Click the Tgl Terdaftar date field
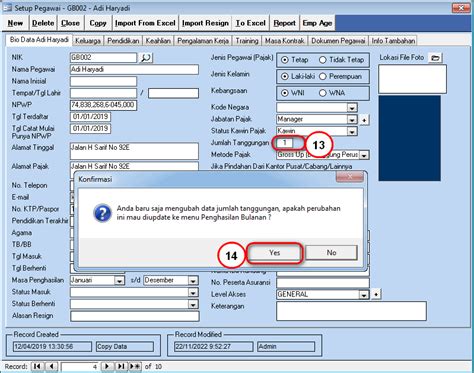The image size is (474, 373). coord(90,117)
